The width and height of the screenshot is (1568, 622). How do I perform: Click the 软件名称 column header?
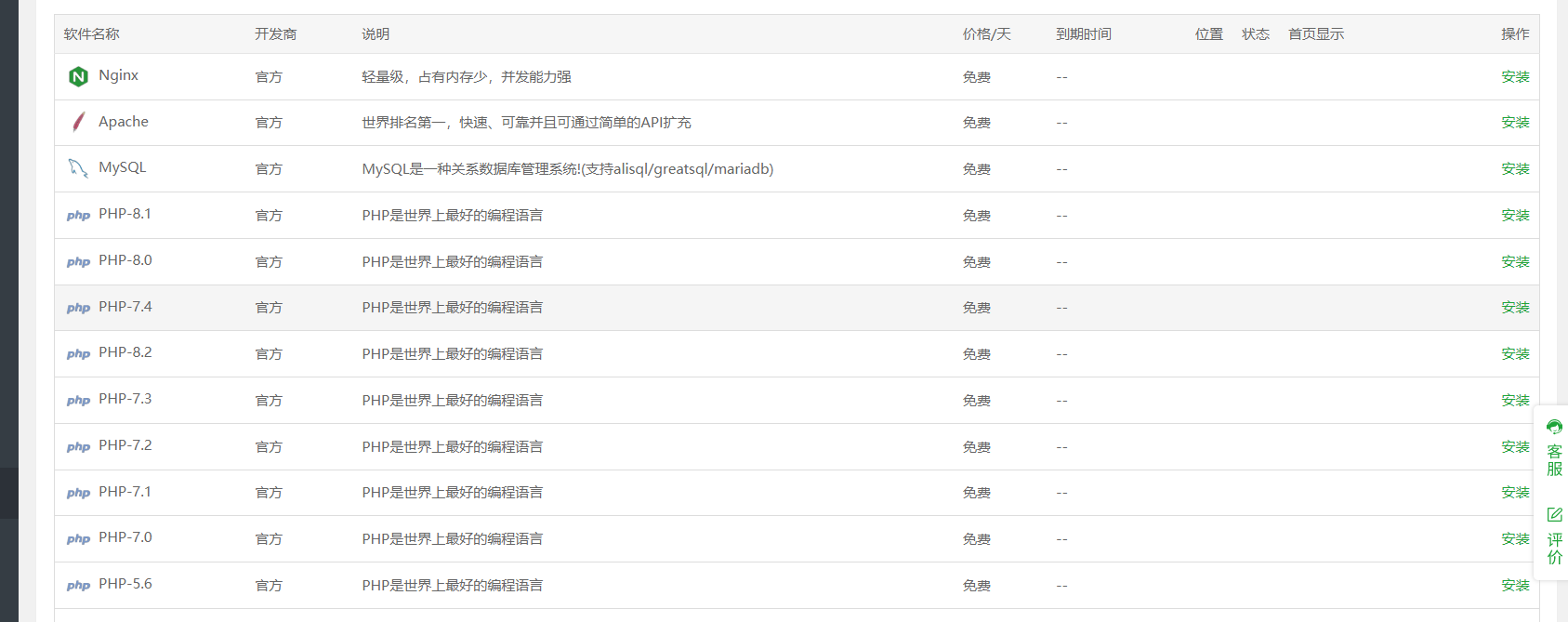click(x=91, y=34)
